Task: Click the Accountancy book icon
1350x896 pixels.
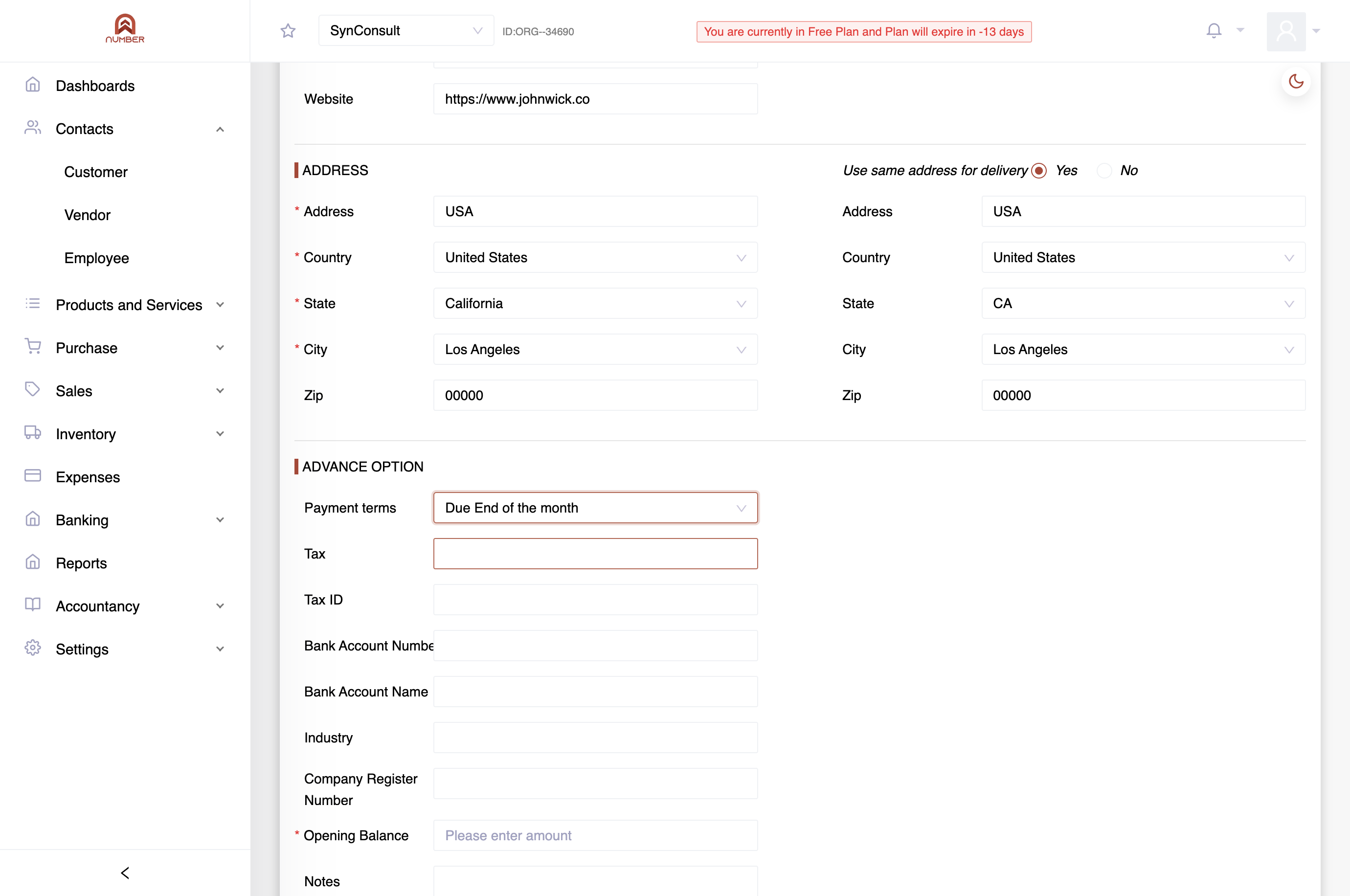Action: 33,605
